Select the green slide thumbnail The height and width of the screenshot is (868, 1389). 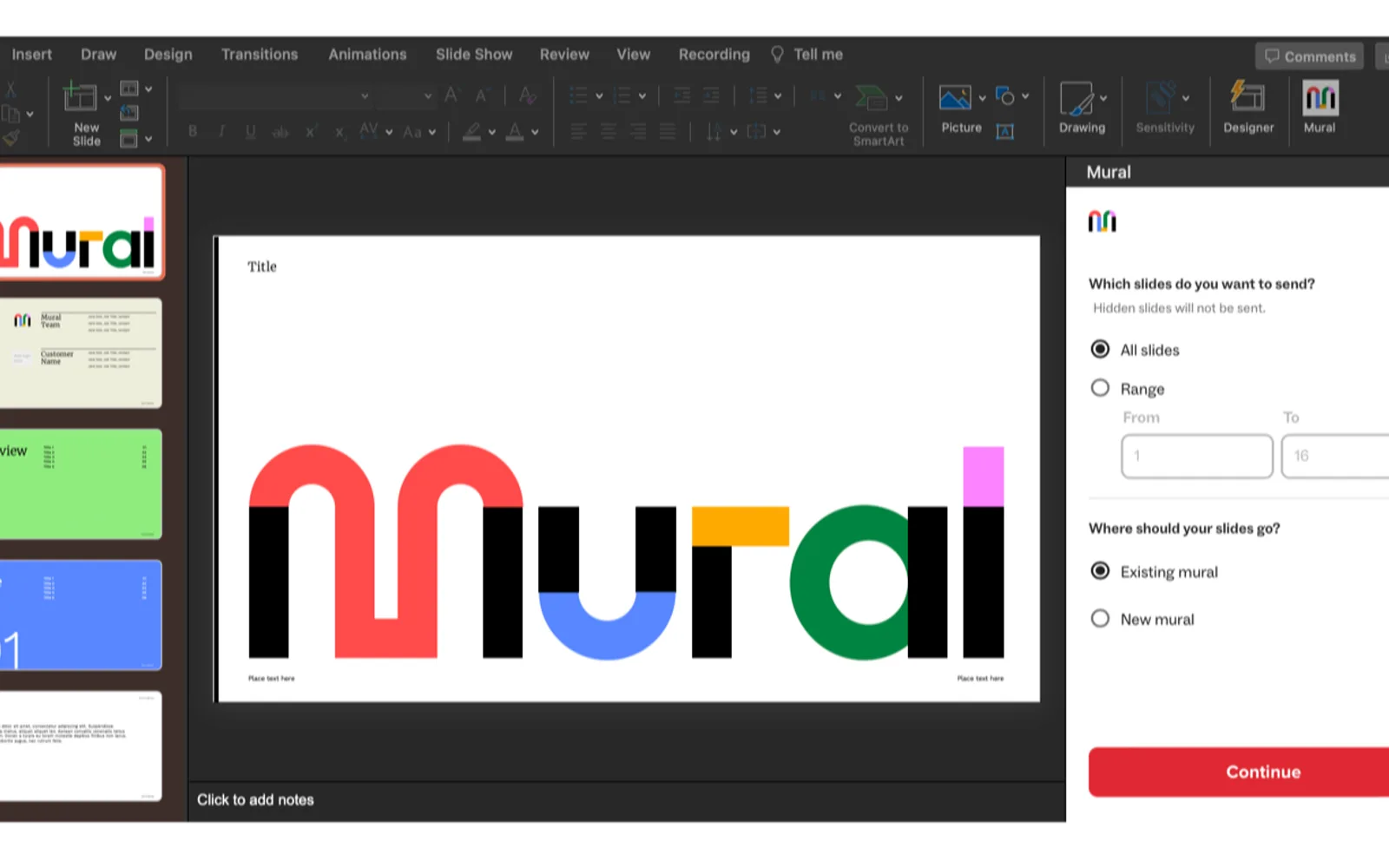(81, 484)
